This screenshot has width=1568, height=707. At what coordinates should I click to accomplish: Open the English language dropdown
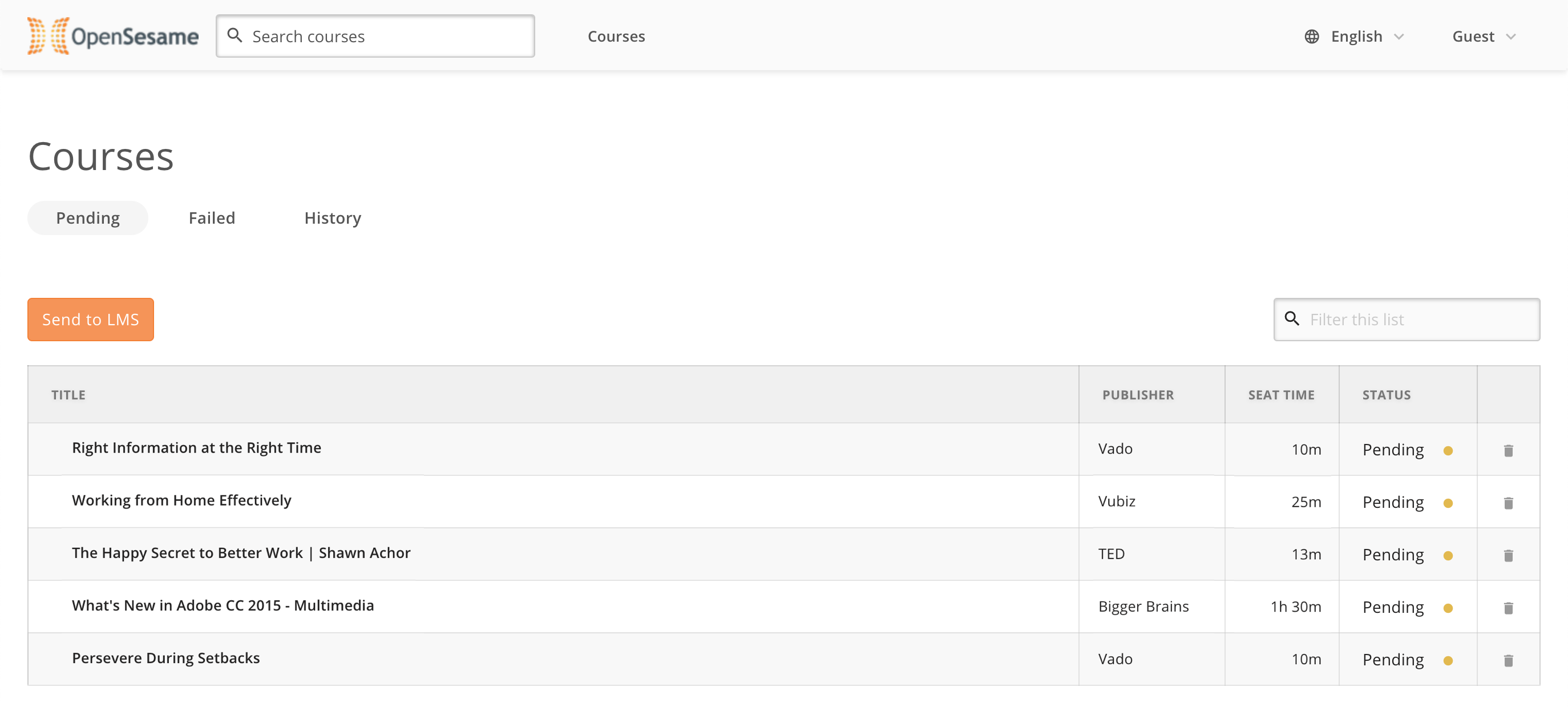point(1356,37)
